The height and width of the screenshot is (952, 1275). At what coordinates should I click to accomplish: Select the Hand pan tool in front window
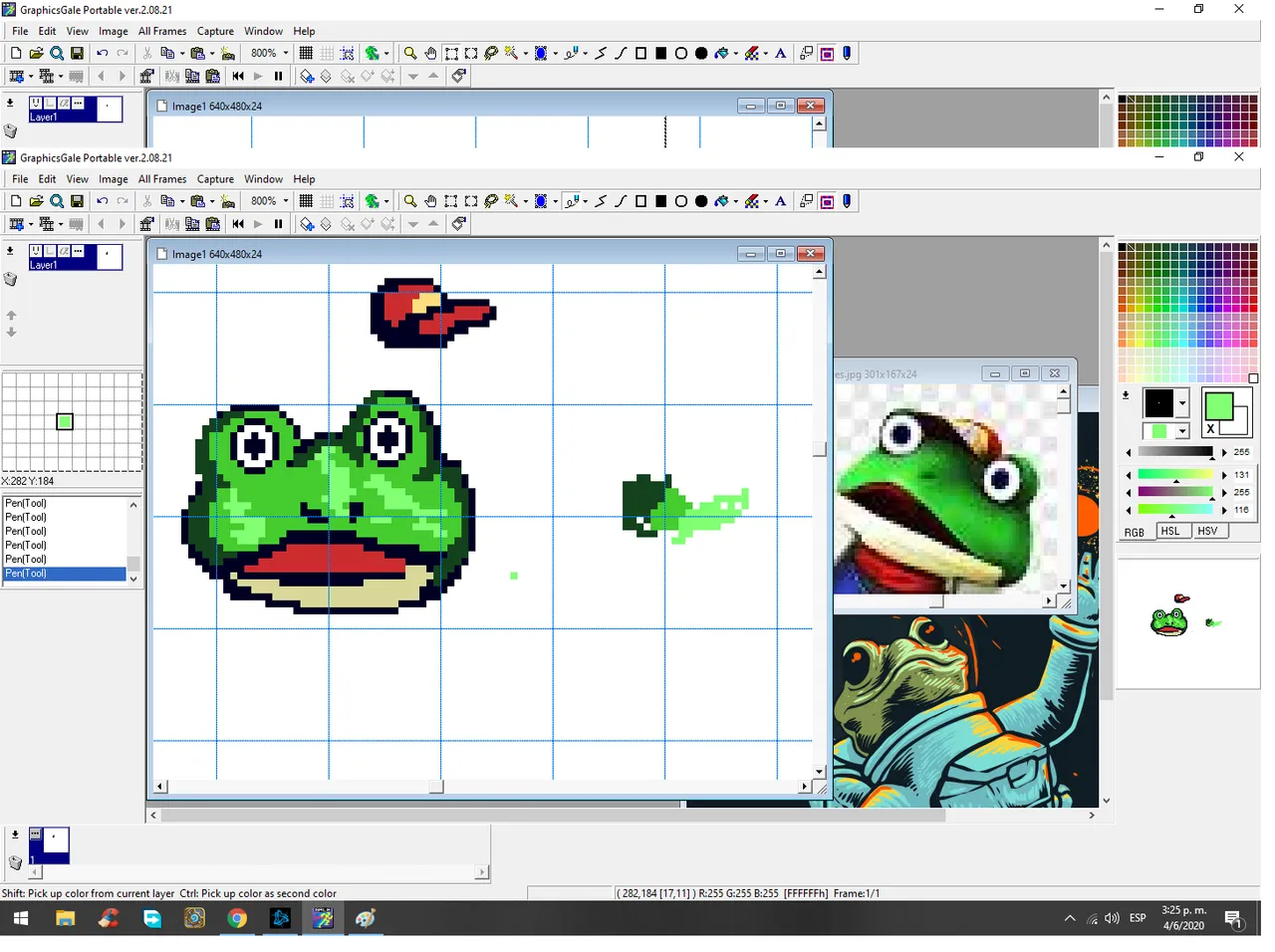(x=430, y=201)
